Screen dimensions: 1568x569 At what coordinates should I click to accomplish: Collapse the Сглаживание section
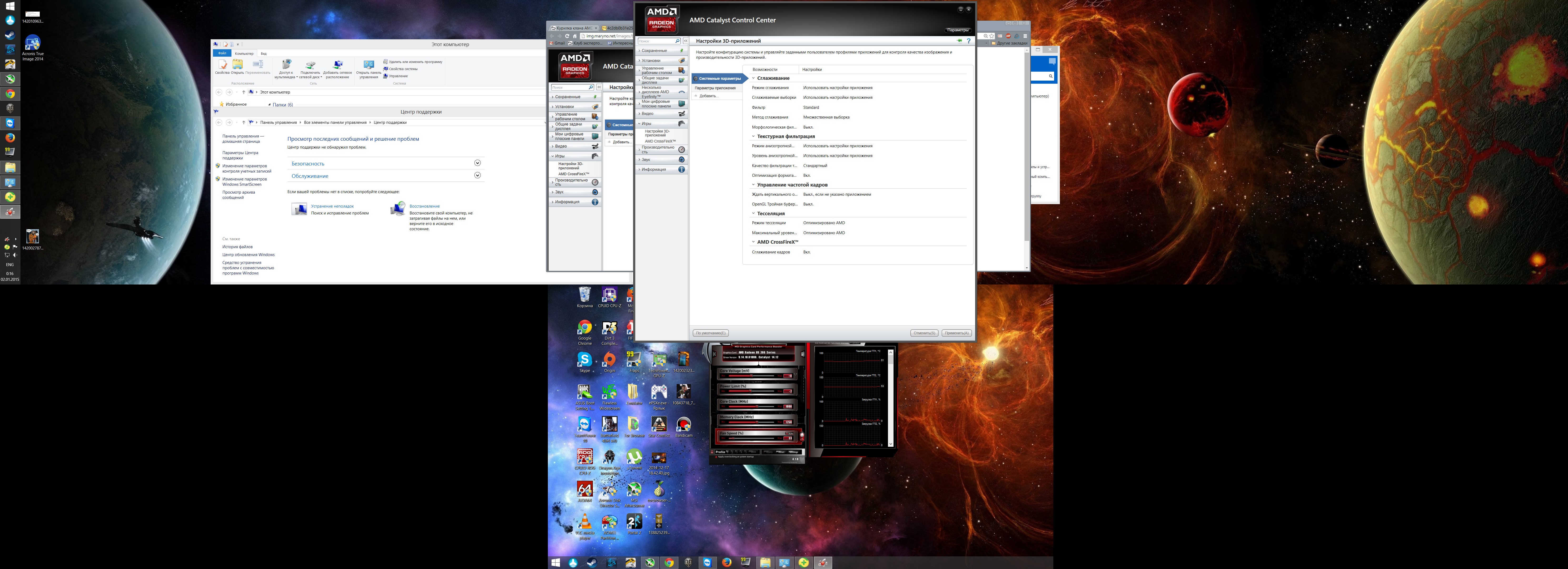coord(753,78)
